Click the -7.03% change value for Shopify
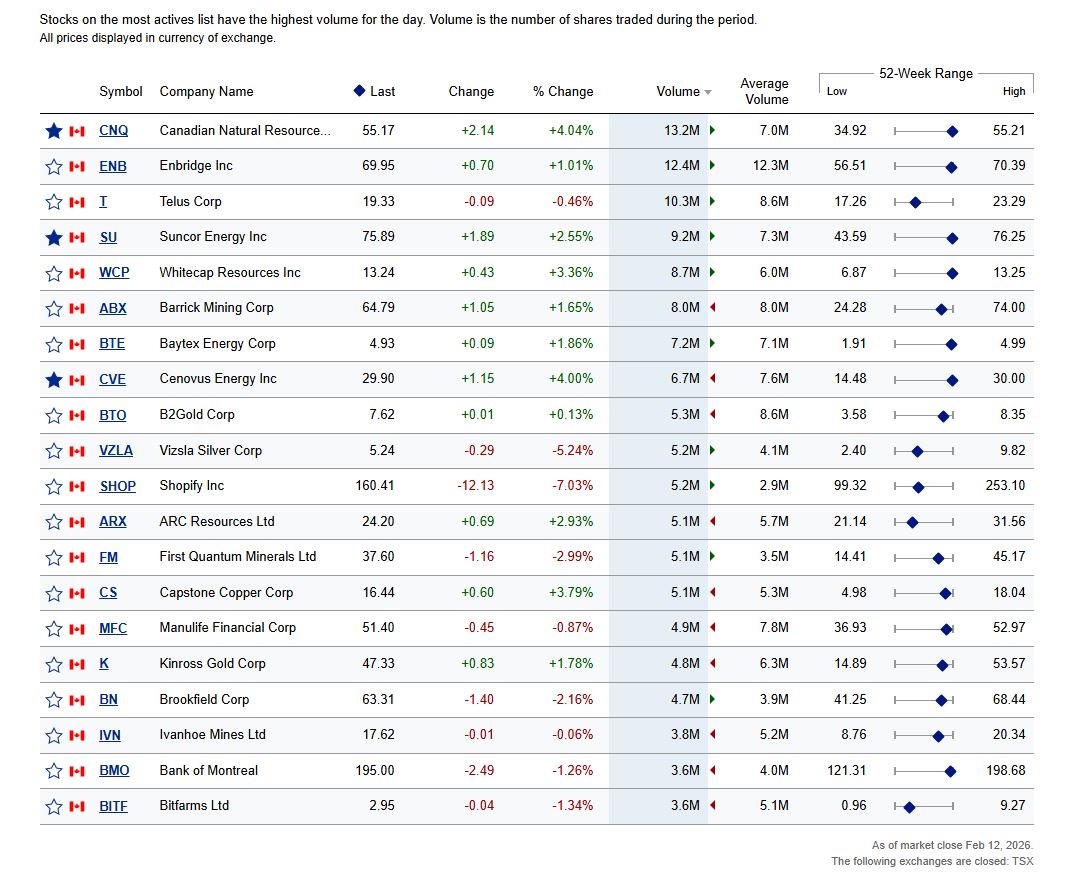Screen dimensions: 1071x874 572,485
